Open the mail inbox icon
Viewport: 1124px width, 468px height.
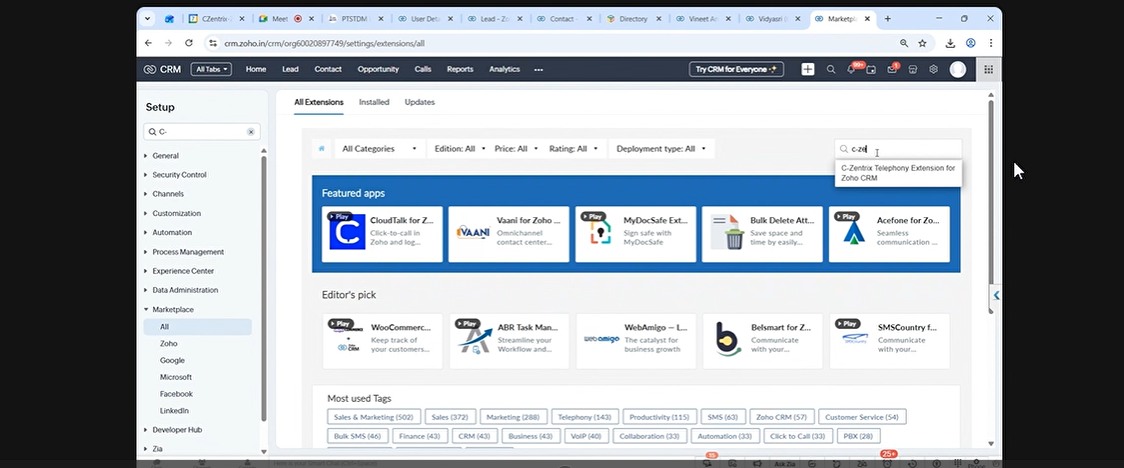coord(892,69)
